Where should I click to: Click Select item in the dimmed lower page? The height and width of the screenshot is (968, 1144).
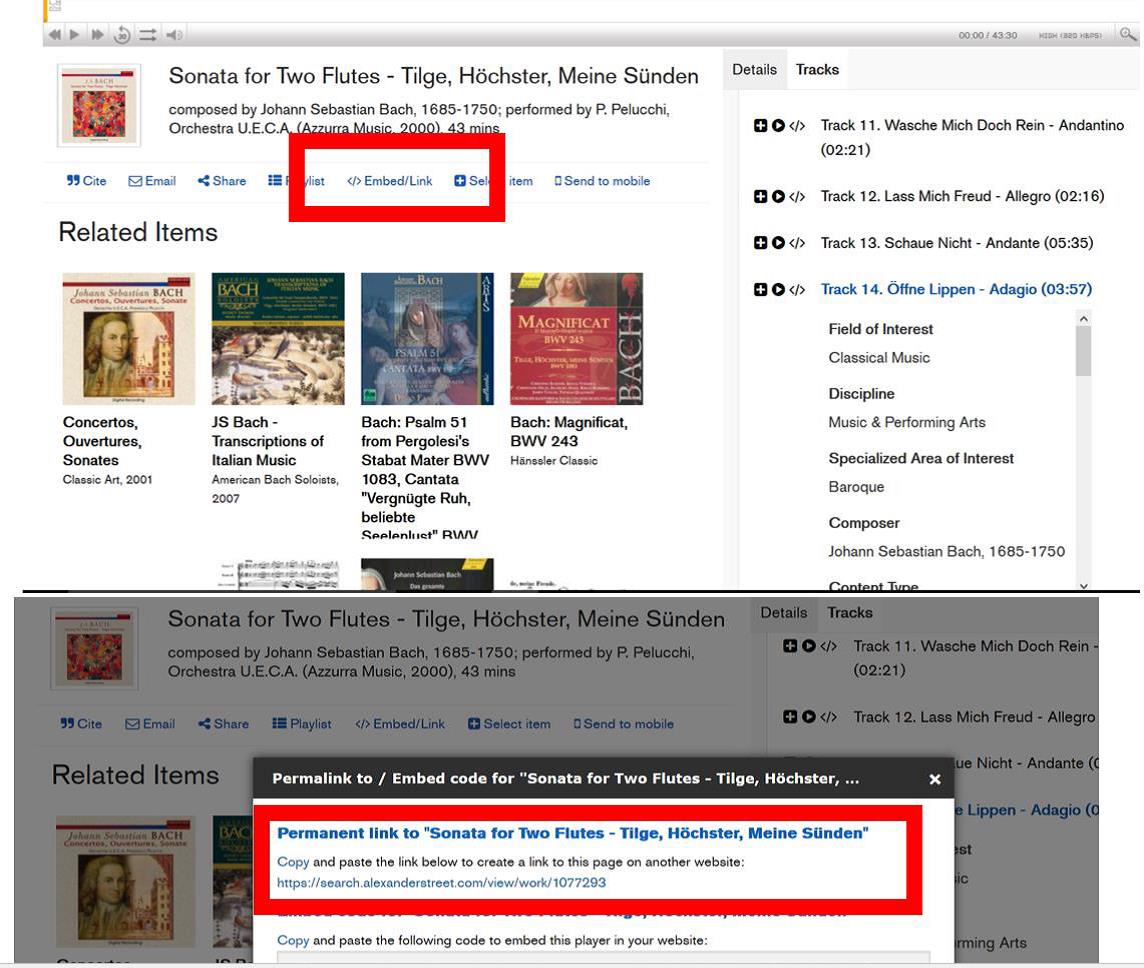point(509,724)
